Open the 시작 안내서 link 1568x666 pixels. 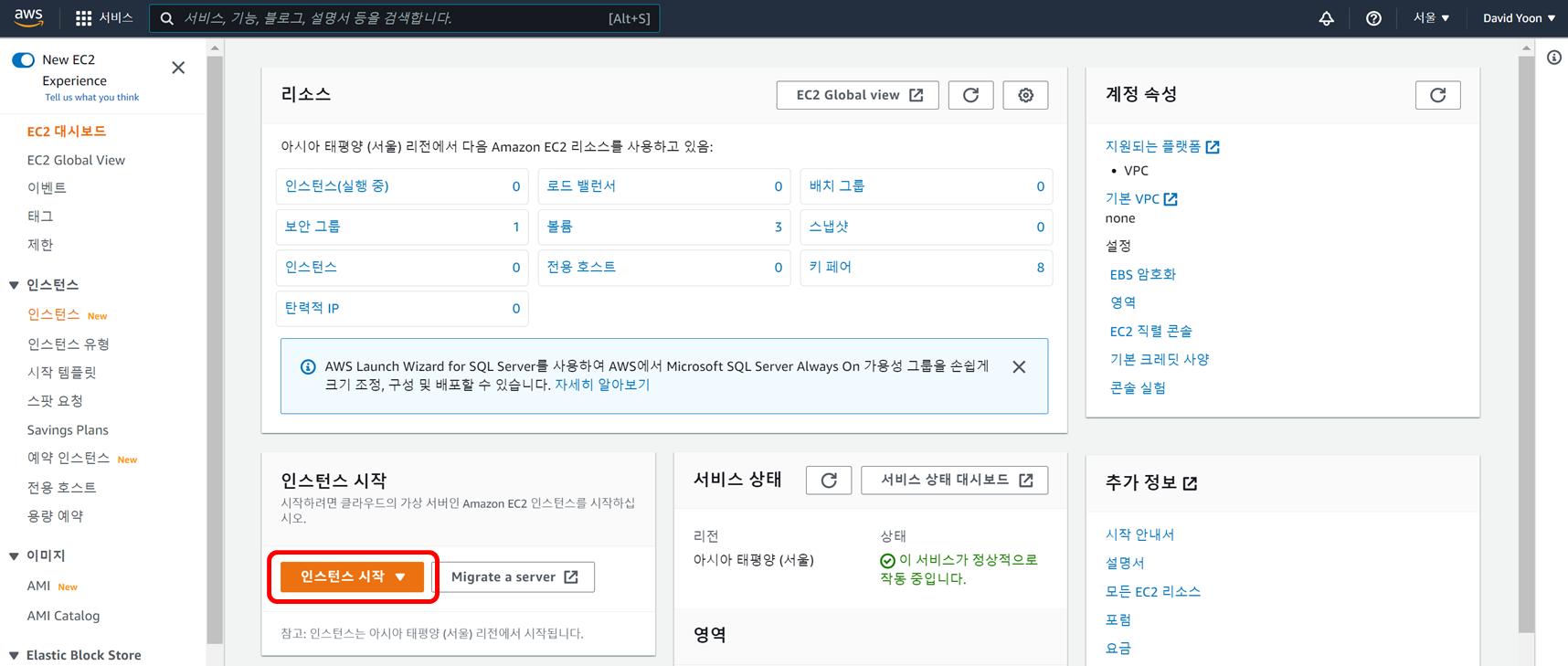[1139, 535]
